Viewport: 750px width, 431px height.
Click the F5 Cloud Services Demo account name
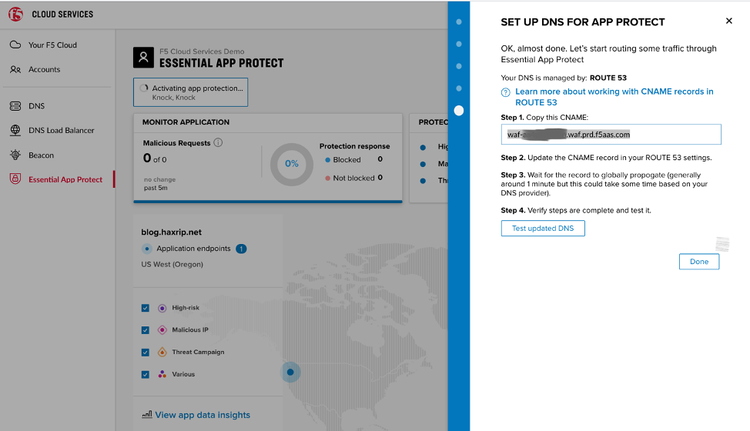pos(202,51)
